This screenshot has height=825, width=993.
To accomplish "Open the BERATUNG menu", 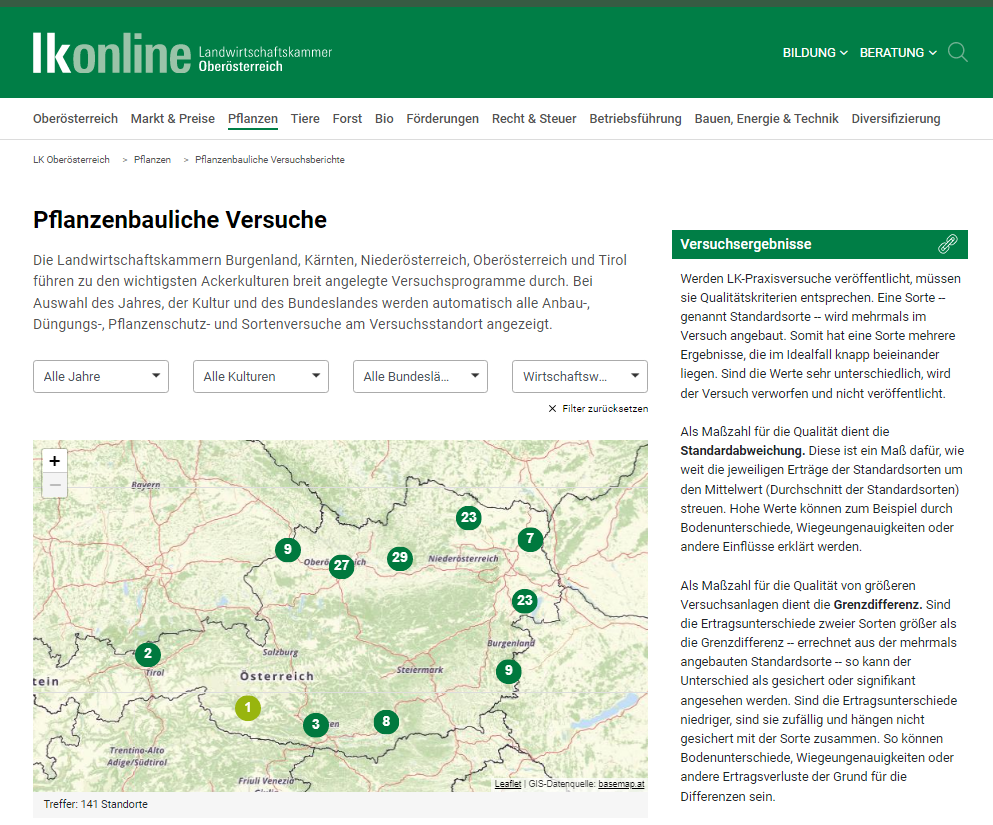I will 898,53.
